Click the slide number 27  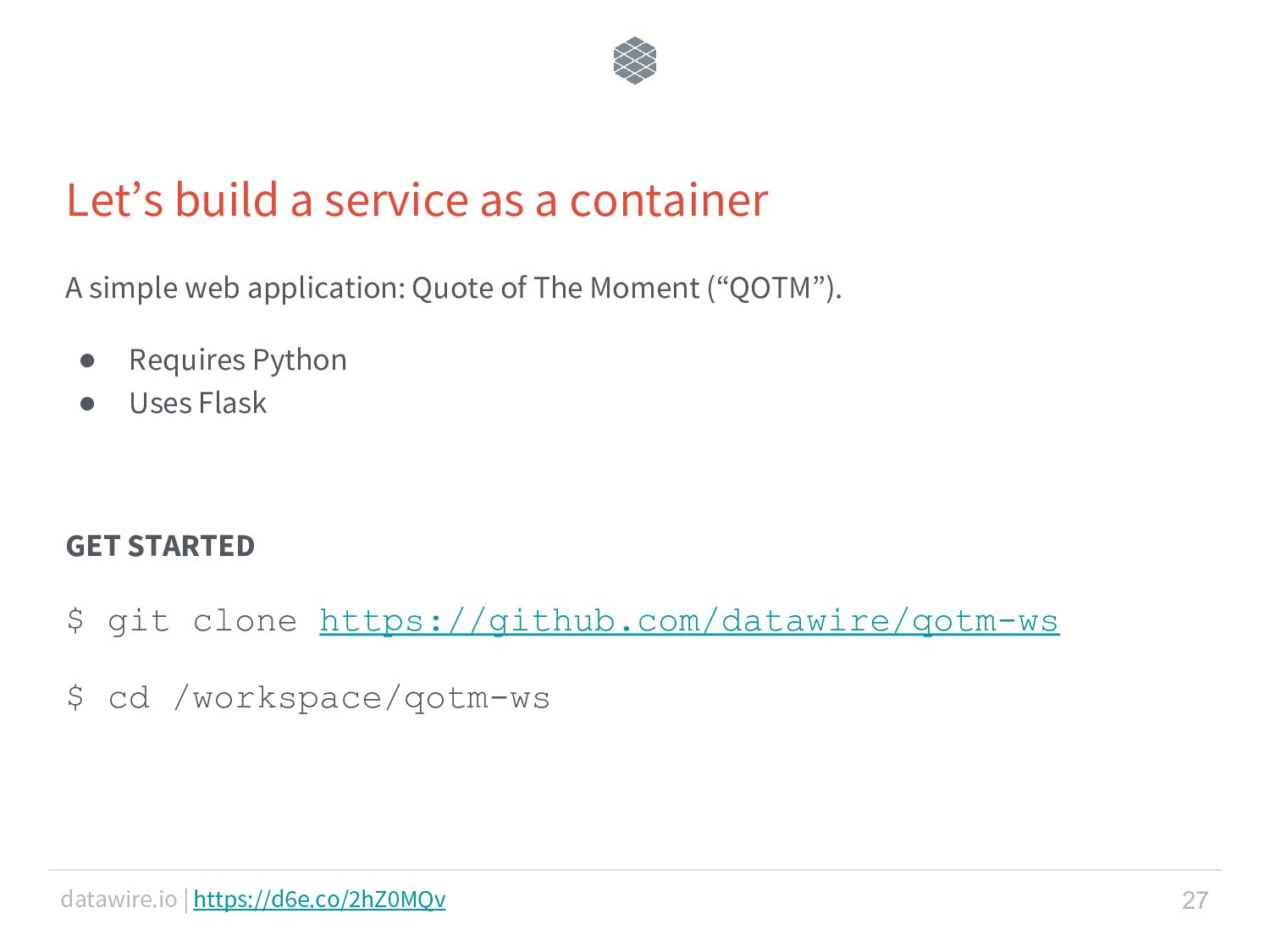[1195, 900]
